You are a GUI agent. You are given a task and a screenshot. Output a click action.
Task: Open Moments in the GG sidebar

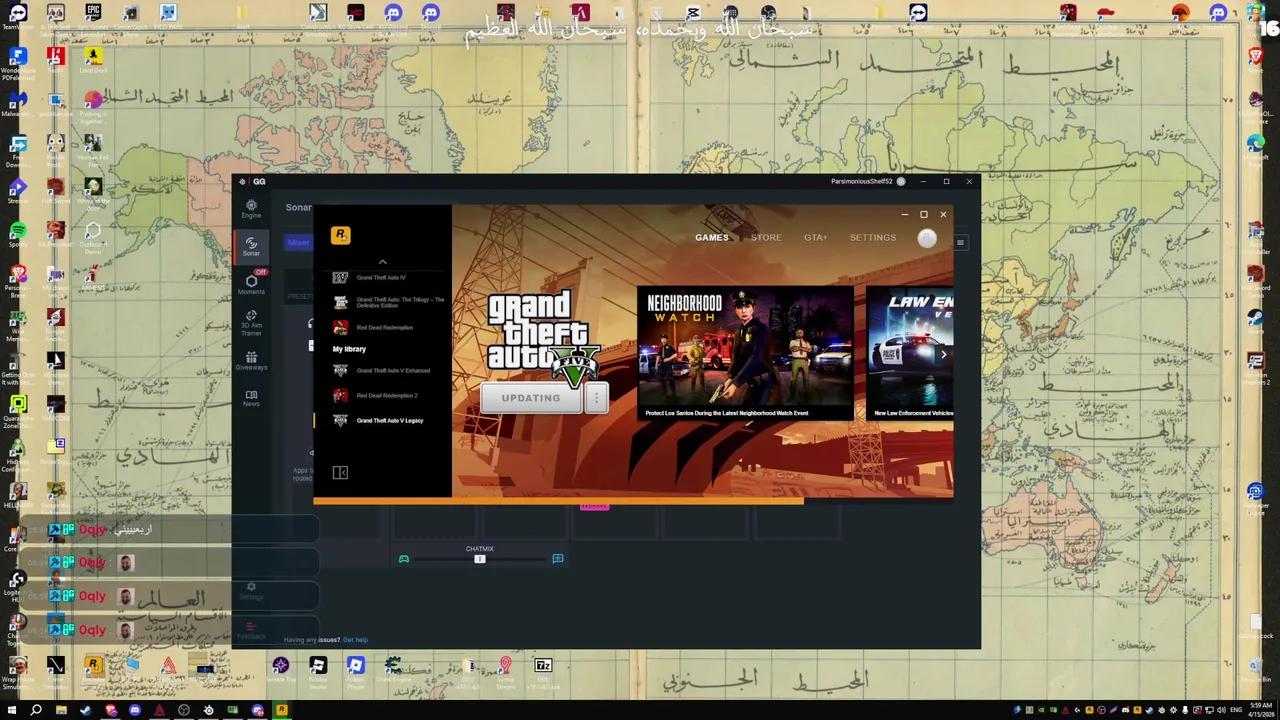pyautogui.click(x=251, y=284)
